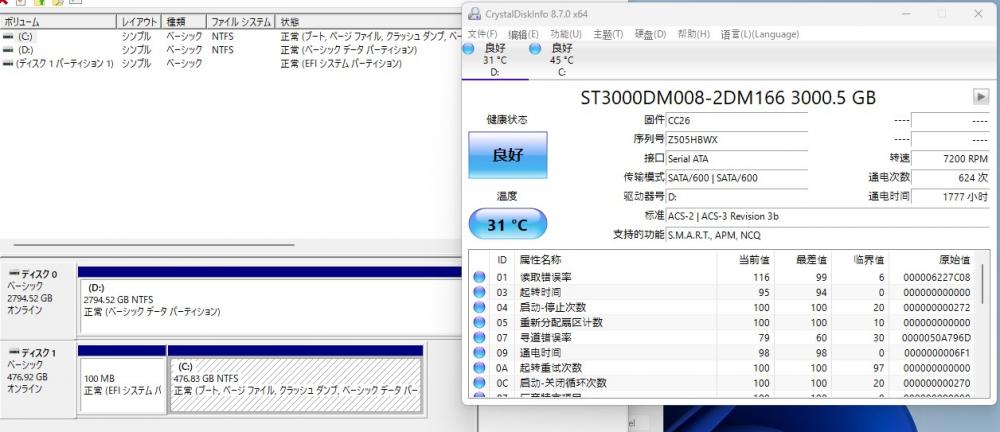Click the next disk arrow button
This screenshot has width=1000, height=432.
[981, 96]
